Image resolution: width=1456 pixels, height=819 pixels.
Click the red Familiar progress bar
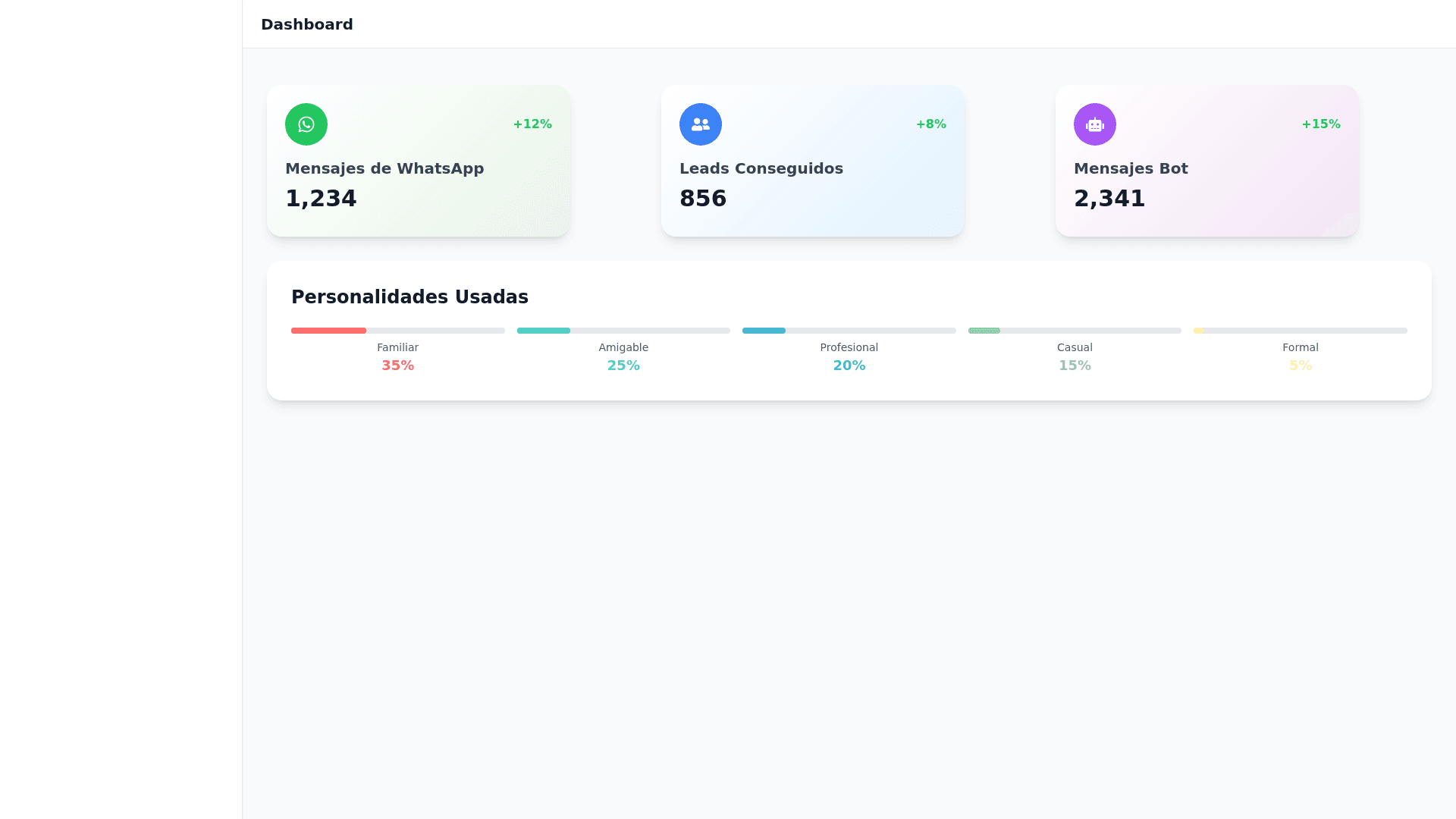click(x=328, y=331)
